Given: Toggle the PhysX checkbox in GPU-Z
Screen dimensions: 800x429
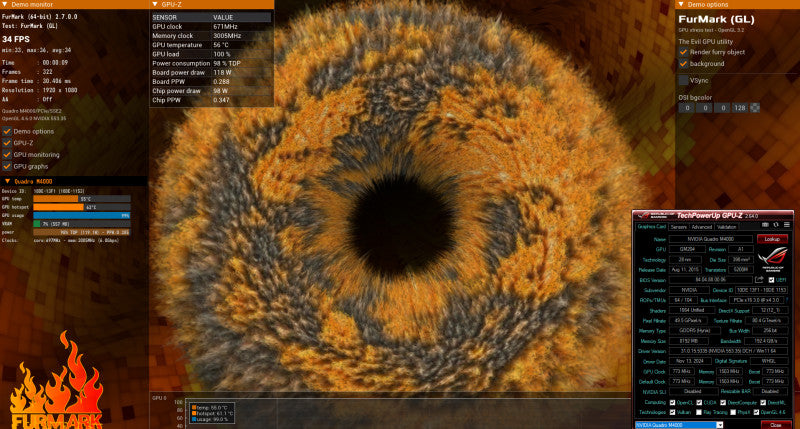Looking at the screenshot, I should [733, 412].
